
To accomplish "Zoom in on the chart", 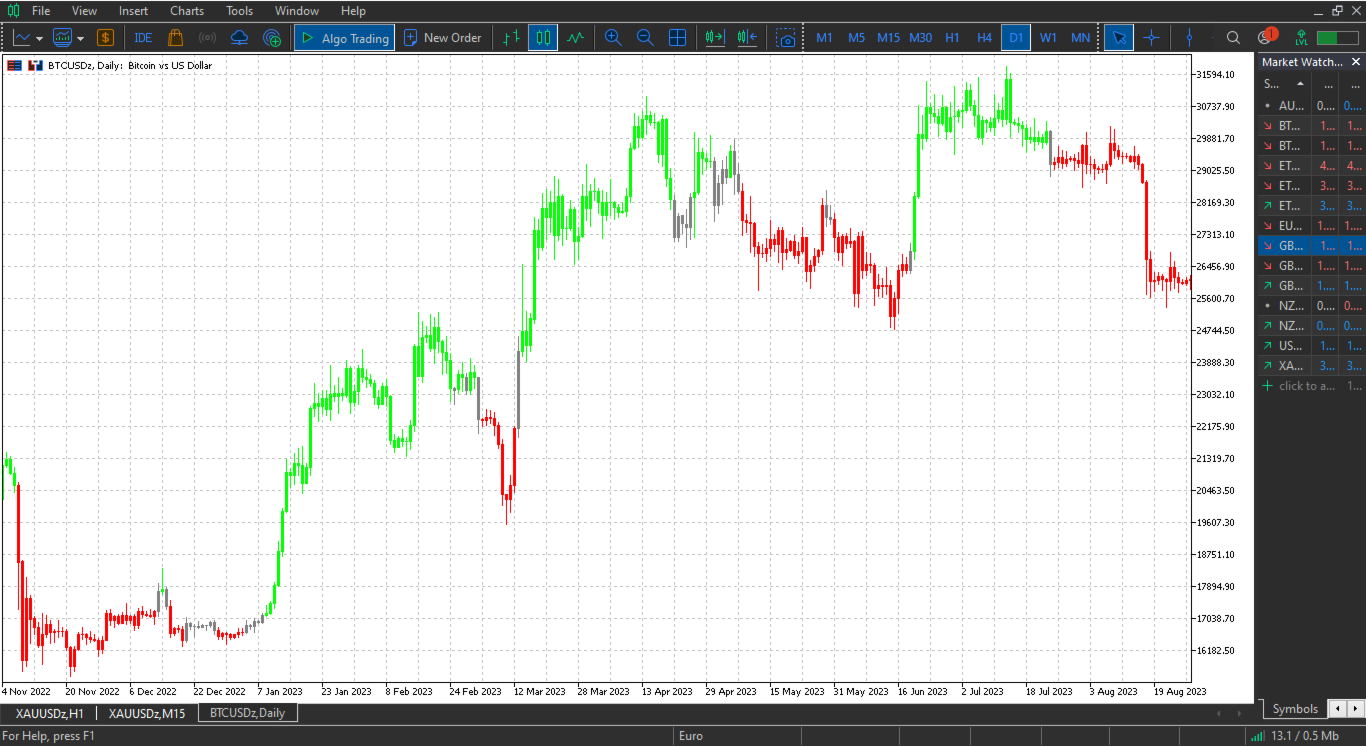I will pyautogui.click(x=613, y=38).
